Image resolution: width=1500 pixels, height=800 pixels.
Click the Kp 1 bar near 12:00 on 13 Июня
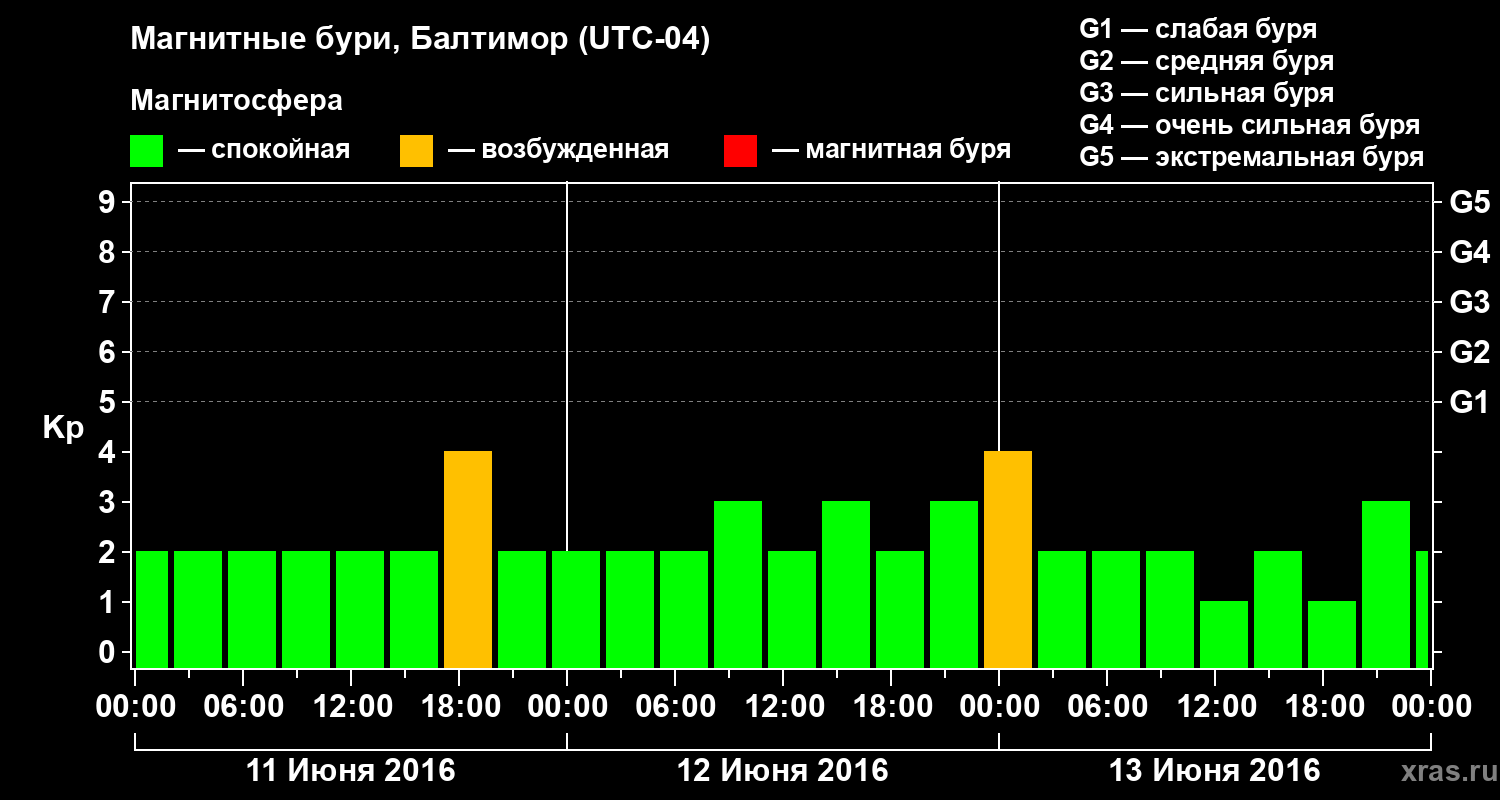tap(1224, 634)
